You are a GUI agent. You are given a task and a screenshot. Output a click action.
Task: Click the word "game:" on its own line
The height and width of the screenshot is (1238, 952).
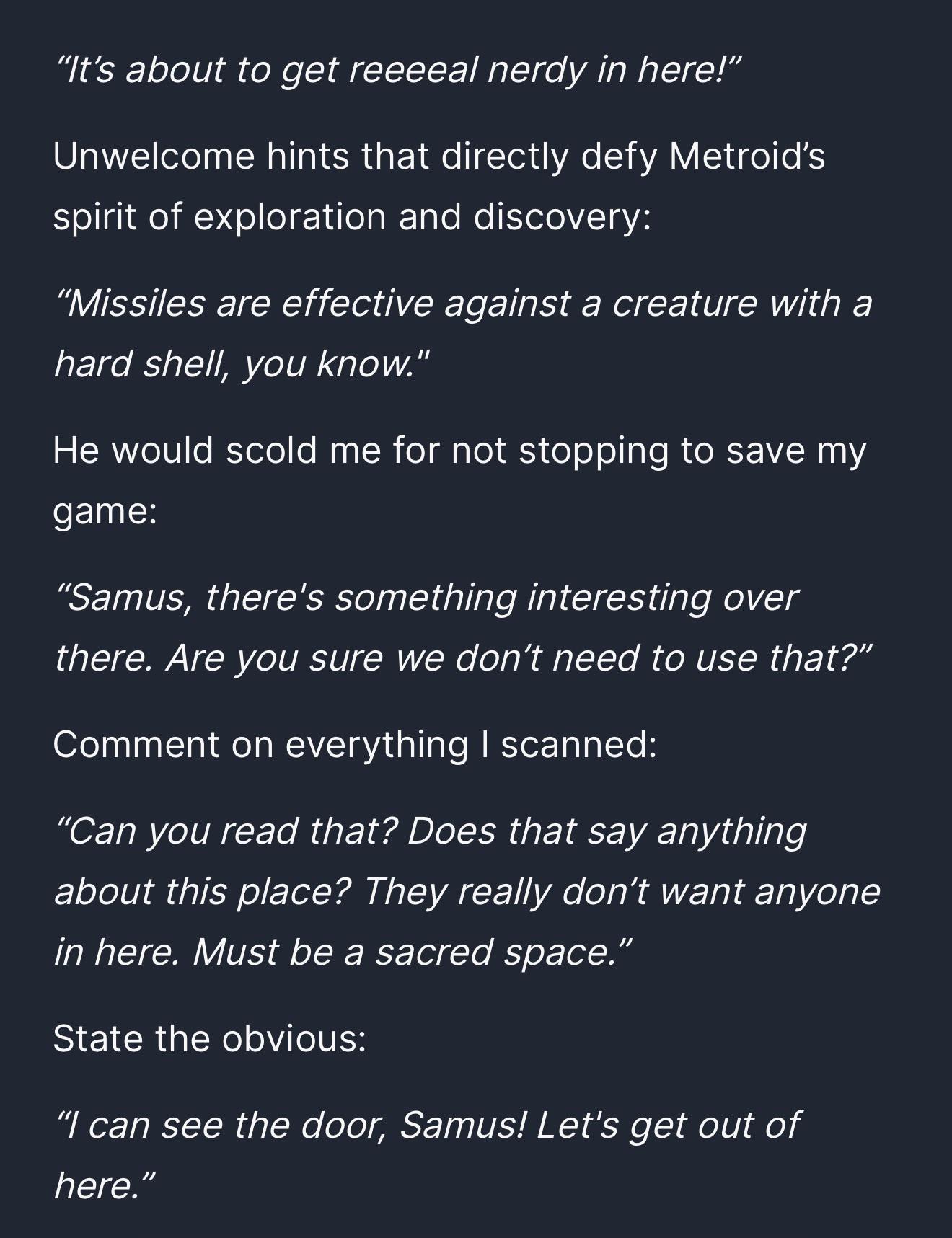(x=105, y=511)
